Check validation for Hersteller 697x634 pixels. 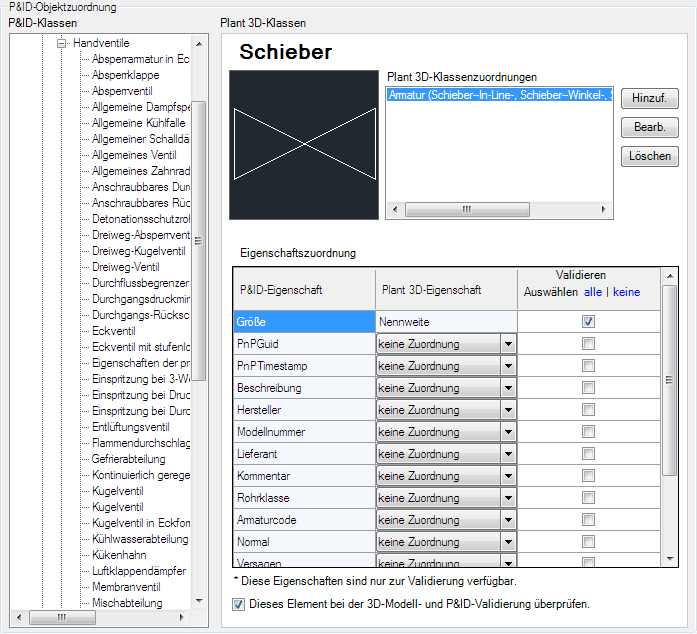588,409
